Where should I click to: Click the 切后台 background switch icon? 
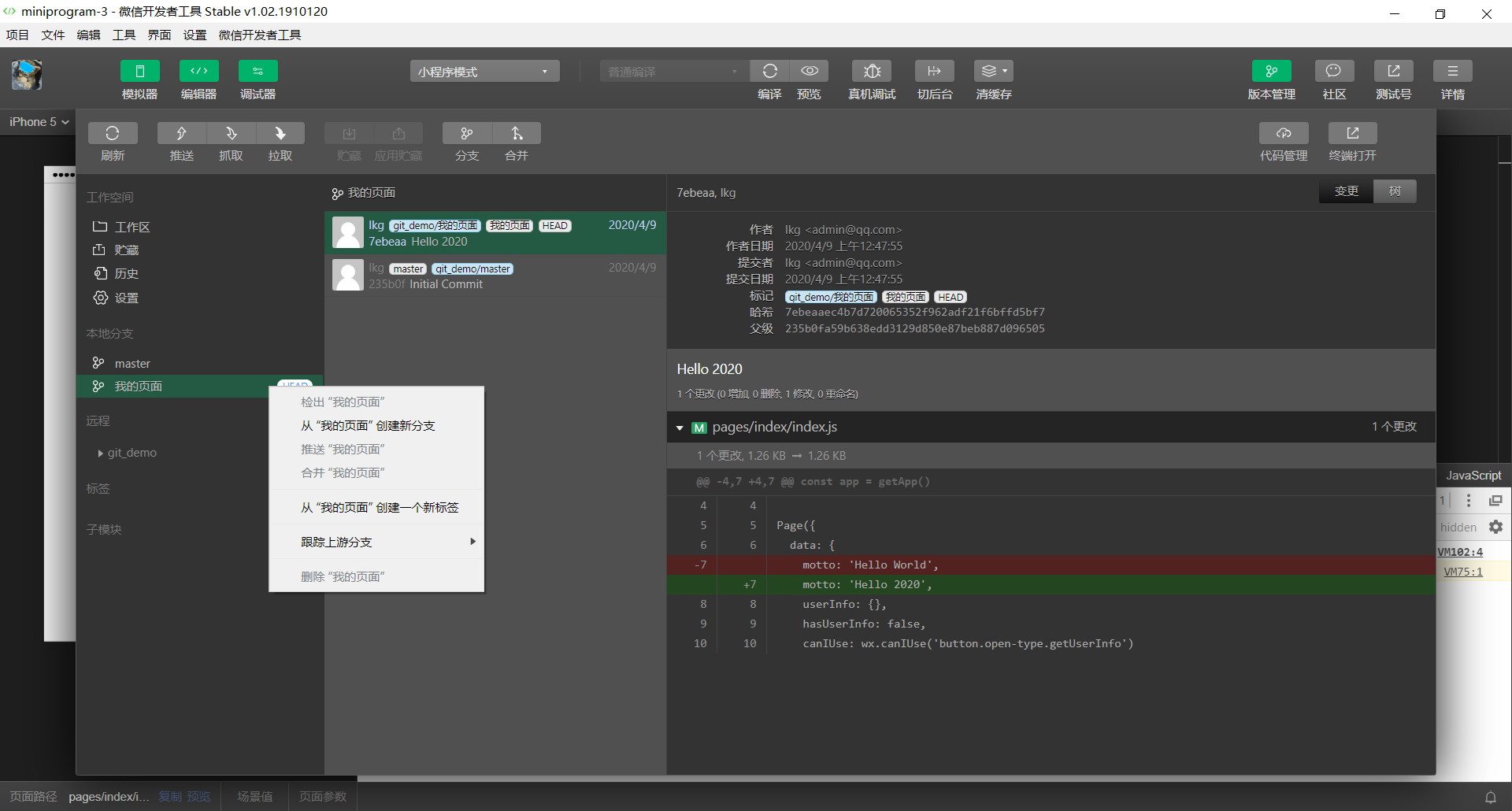(935, 72)
